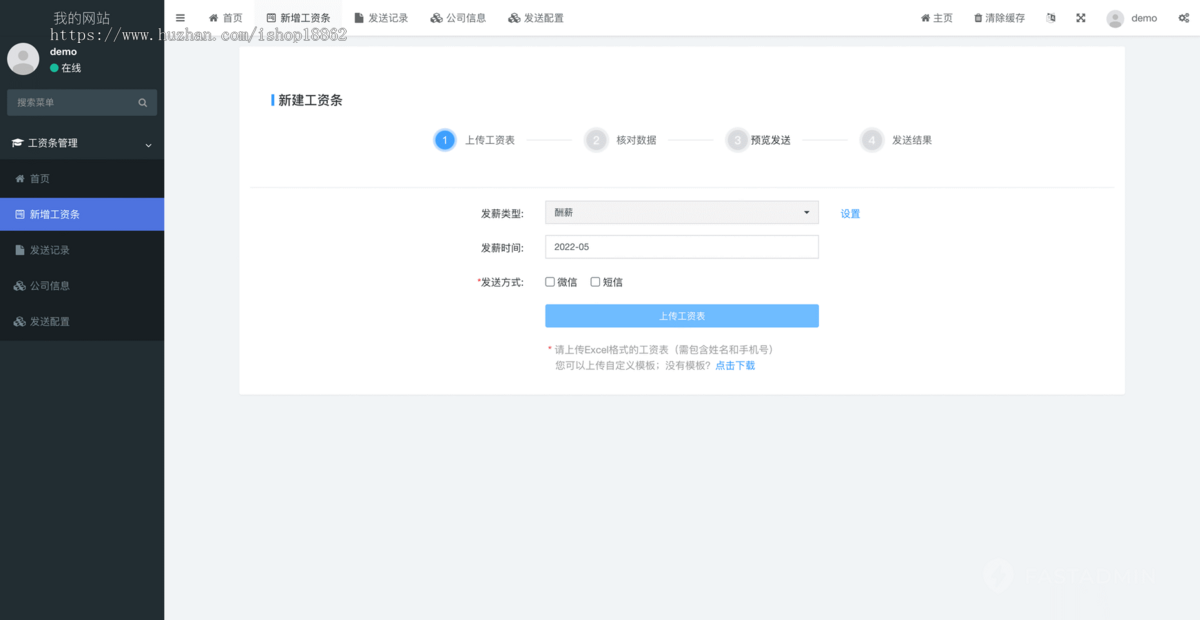Click the settings gears icon top right
The height and width of the screenshot is (620, 1200).
coord(1184,17)
